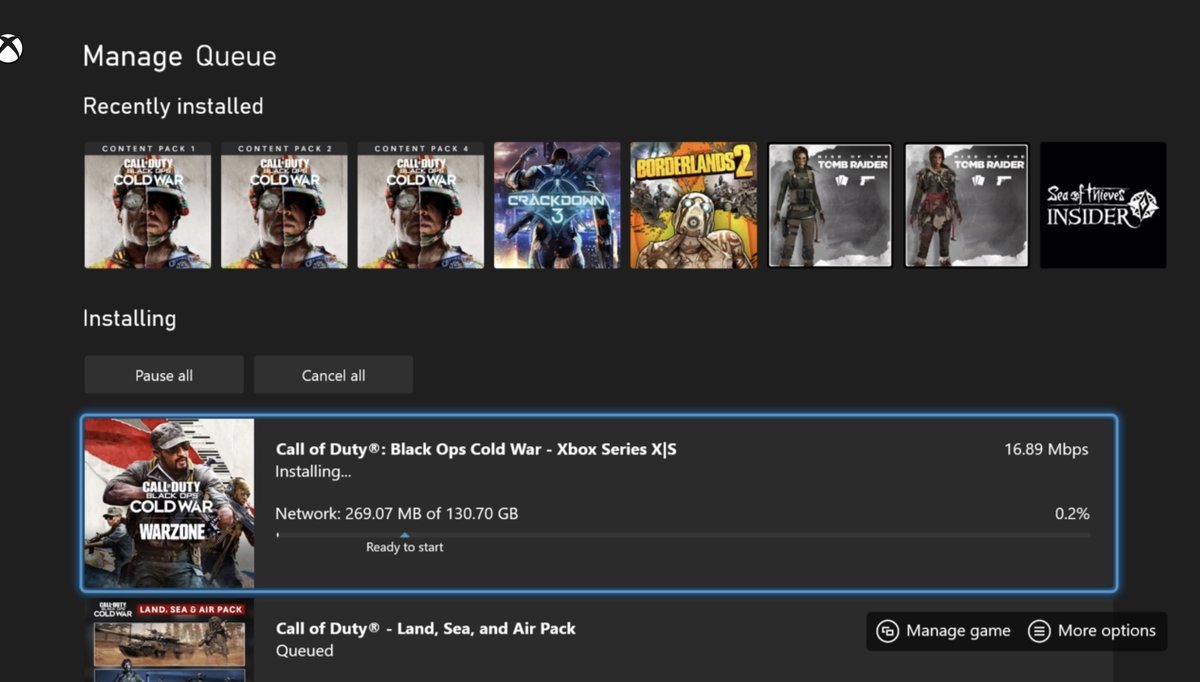The height and width of the screenshot is (682, 1200).
Task: Open Cold War Content Pack 1 tile
Action: click(x=148, y=205)
